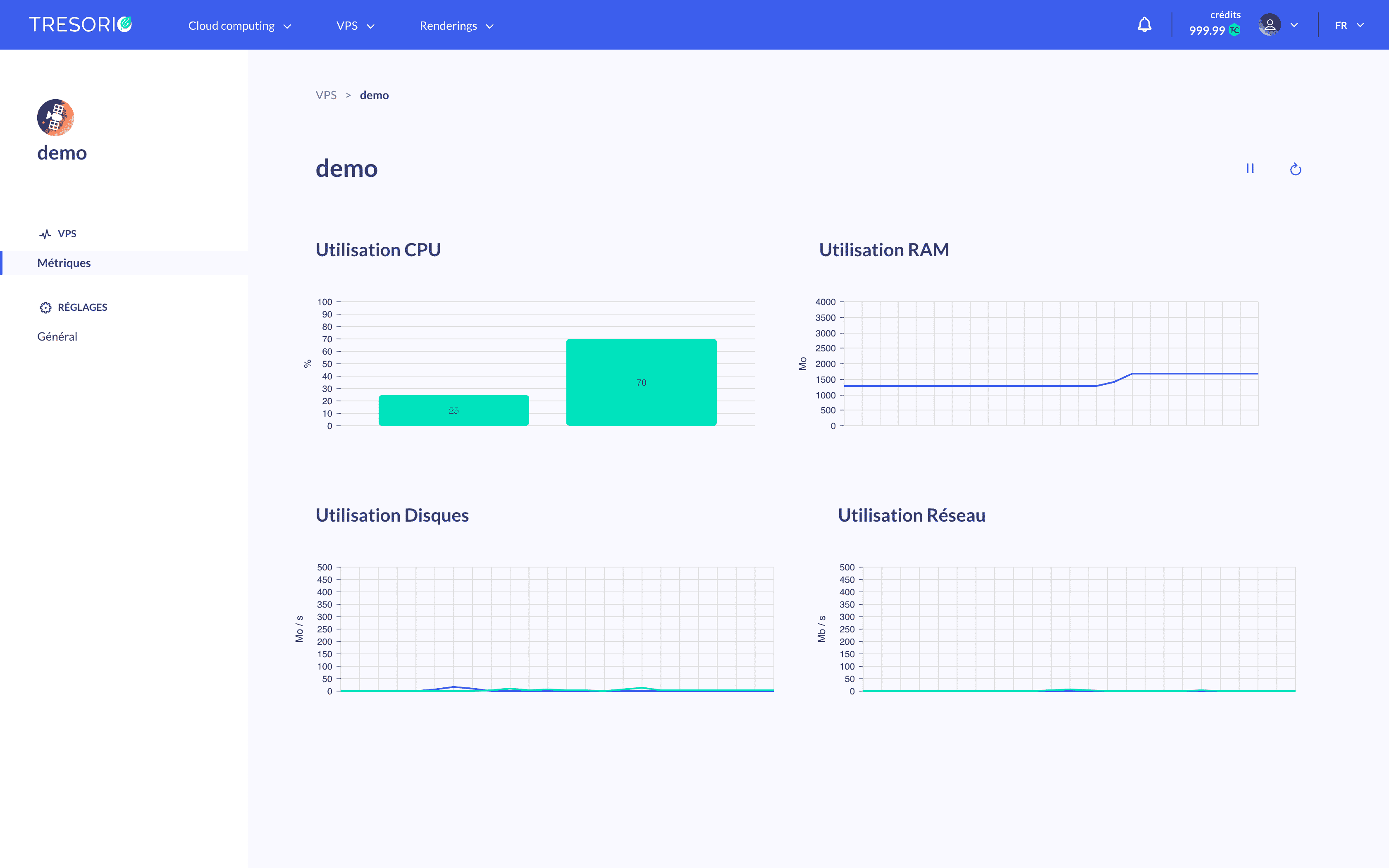Click the Réglages gear icon
The image size is (1389, 868).
click(x=45, y=308)
